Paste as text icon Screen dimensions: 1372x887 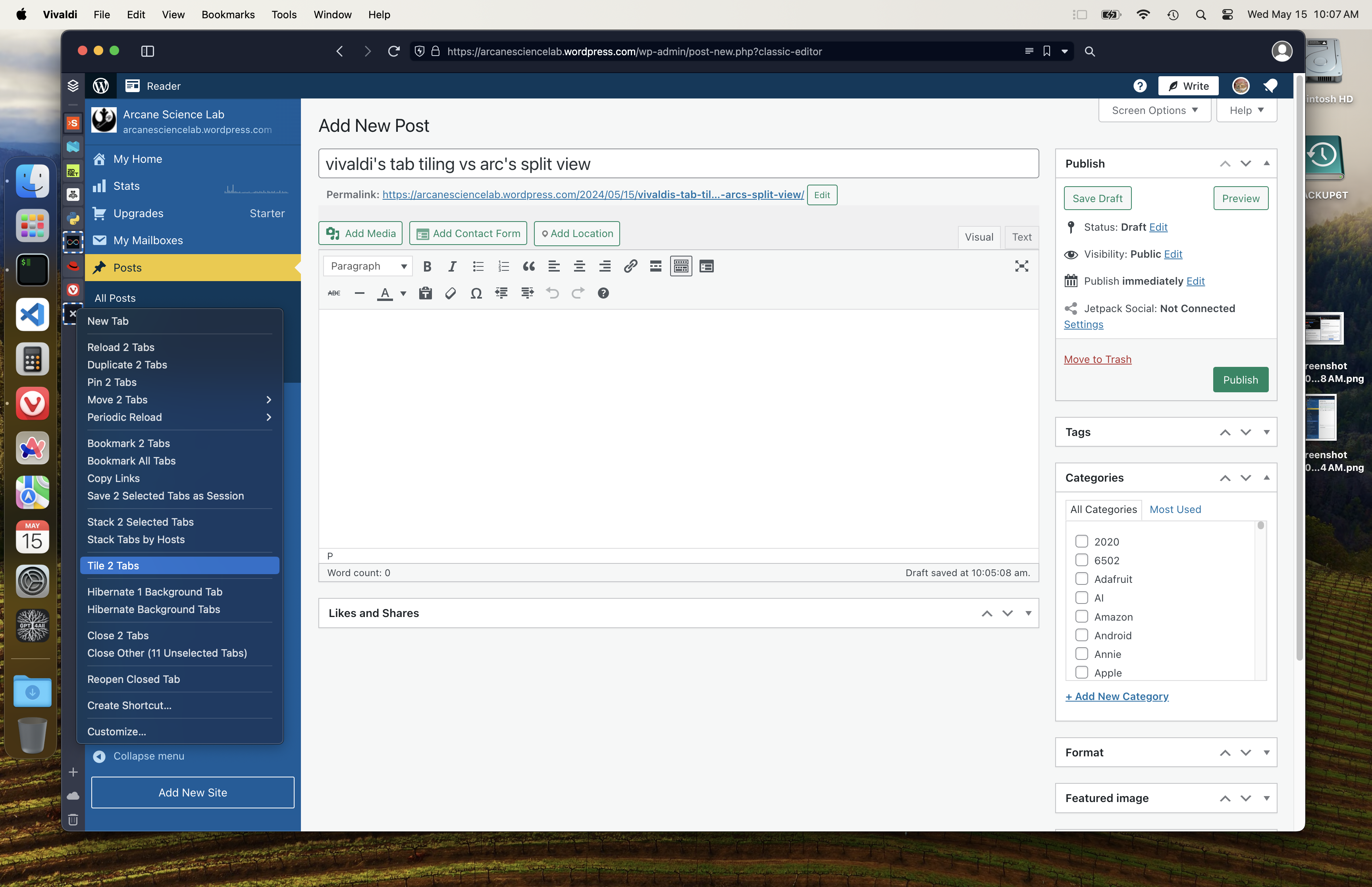(x=426, y=293)
